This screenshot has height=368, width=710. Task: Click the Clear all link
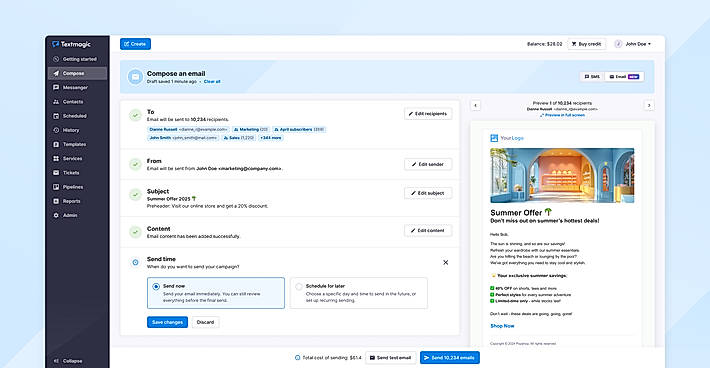click(x=212, y=81)
